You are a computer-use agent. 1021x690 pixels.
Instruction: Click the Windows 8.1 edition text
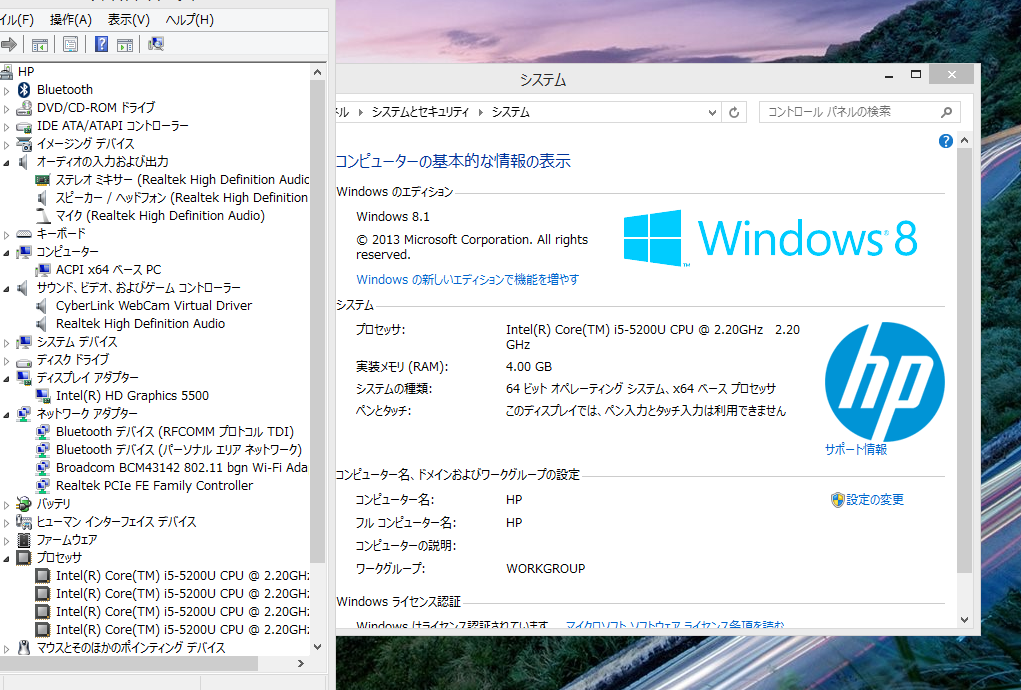[x=393, y=217]
